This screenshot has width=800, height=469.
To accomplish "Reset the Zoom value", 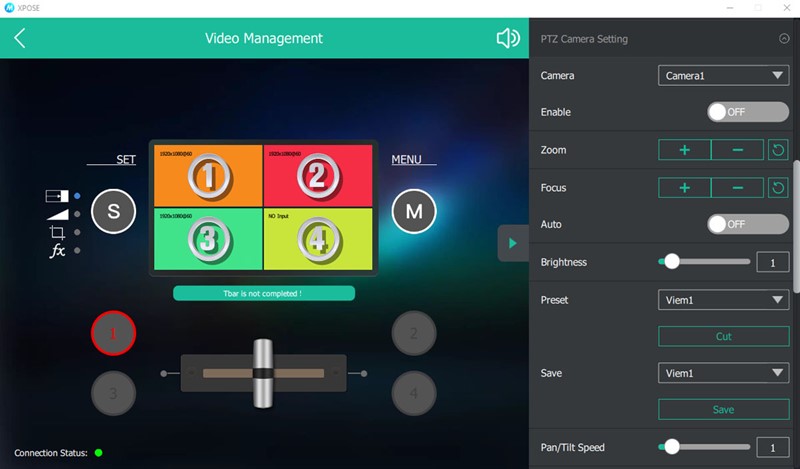I will [x=778, y=150].
